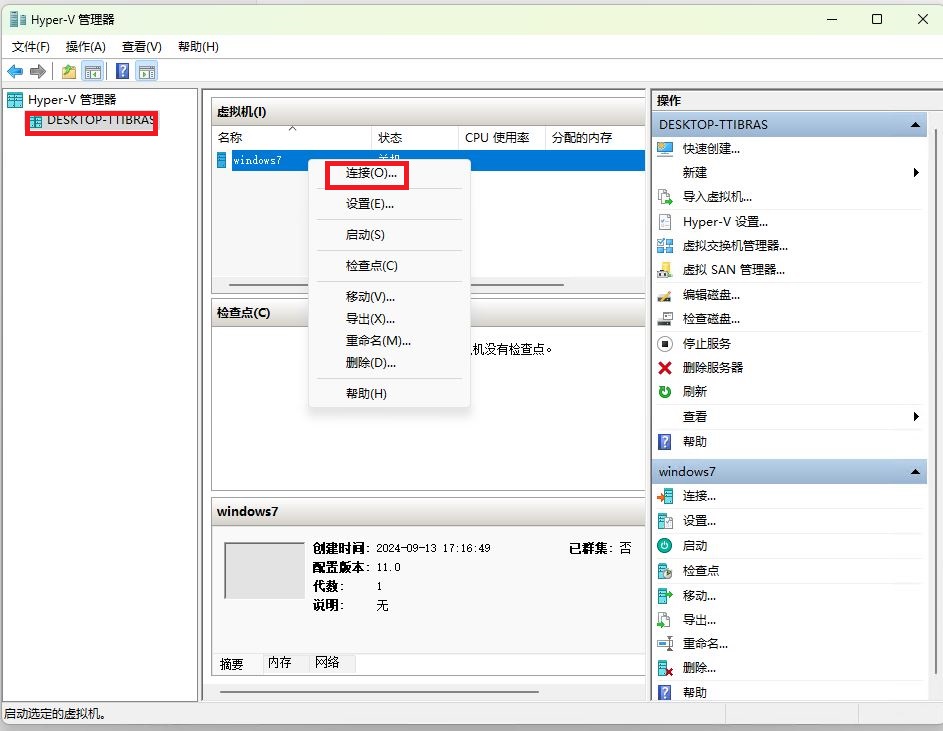Click 重命名 in the windows7 actions section
This screenshot has width=943, height=731.
705,644
